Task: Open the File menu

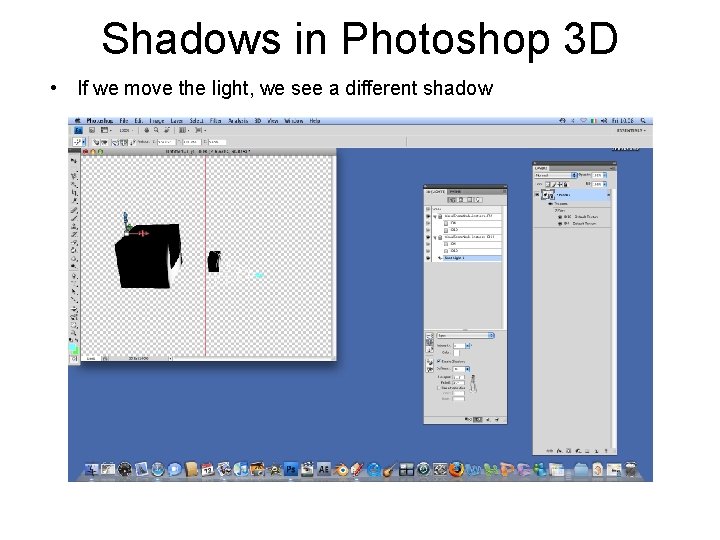Action: point(124,121)
